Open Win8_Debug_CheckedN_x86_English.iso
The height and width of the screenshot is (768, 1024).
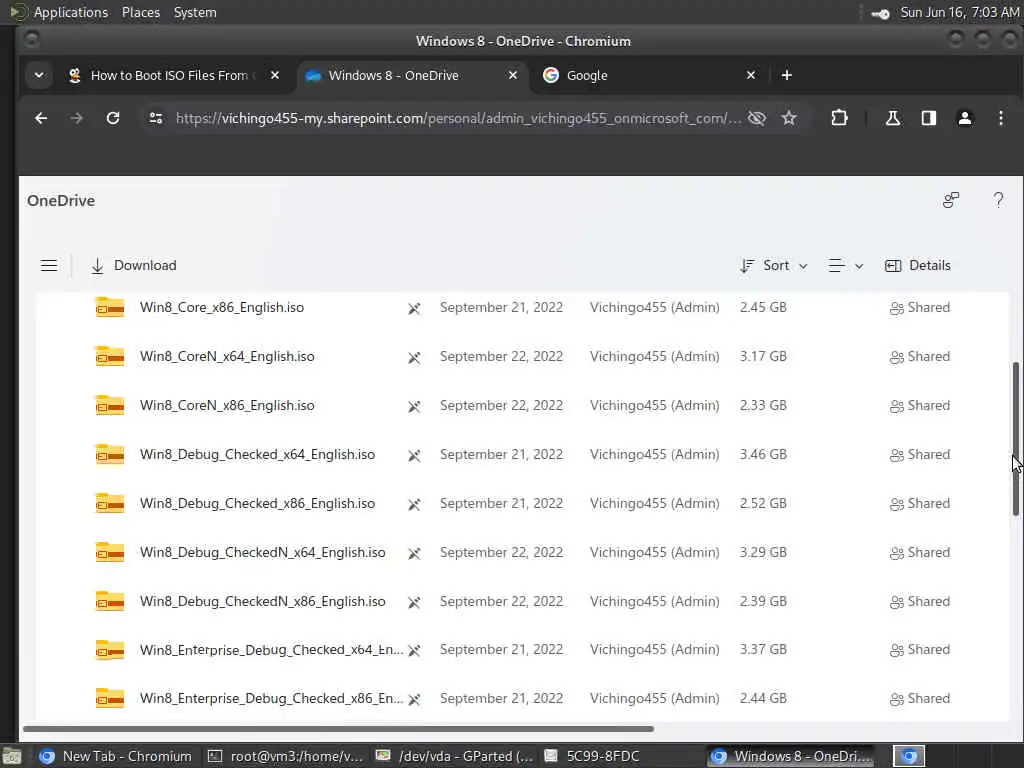tap(263, 601)
